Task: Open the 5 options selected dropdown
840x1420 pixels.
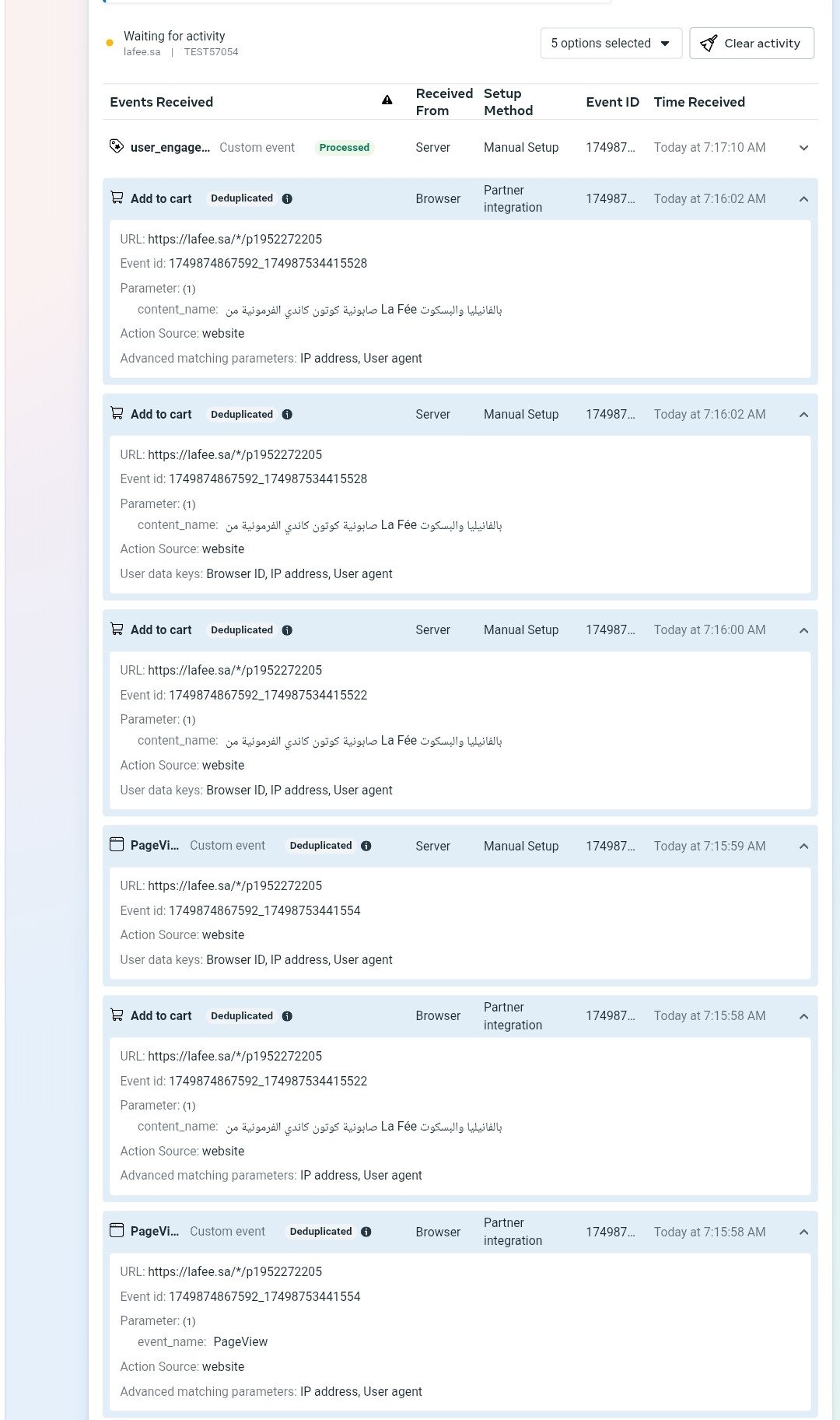Action: coord(611,44)
